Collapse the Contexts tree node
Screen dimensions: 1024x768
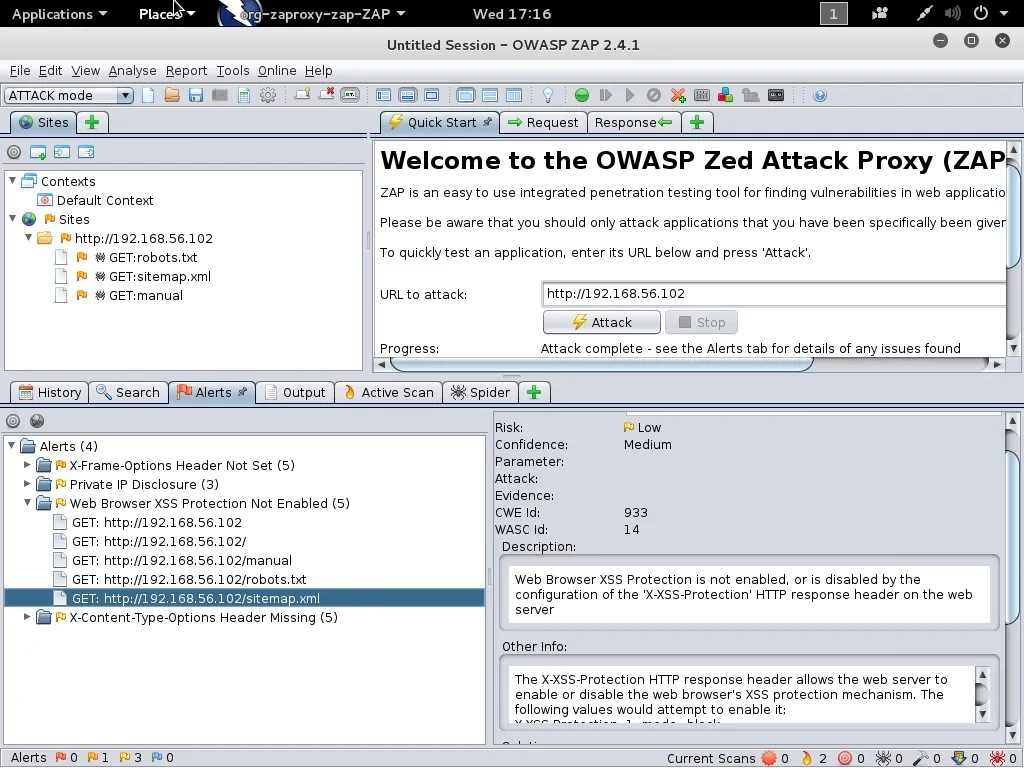pyautogui.click(x=12, y=180)
